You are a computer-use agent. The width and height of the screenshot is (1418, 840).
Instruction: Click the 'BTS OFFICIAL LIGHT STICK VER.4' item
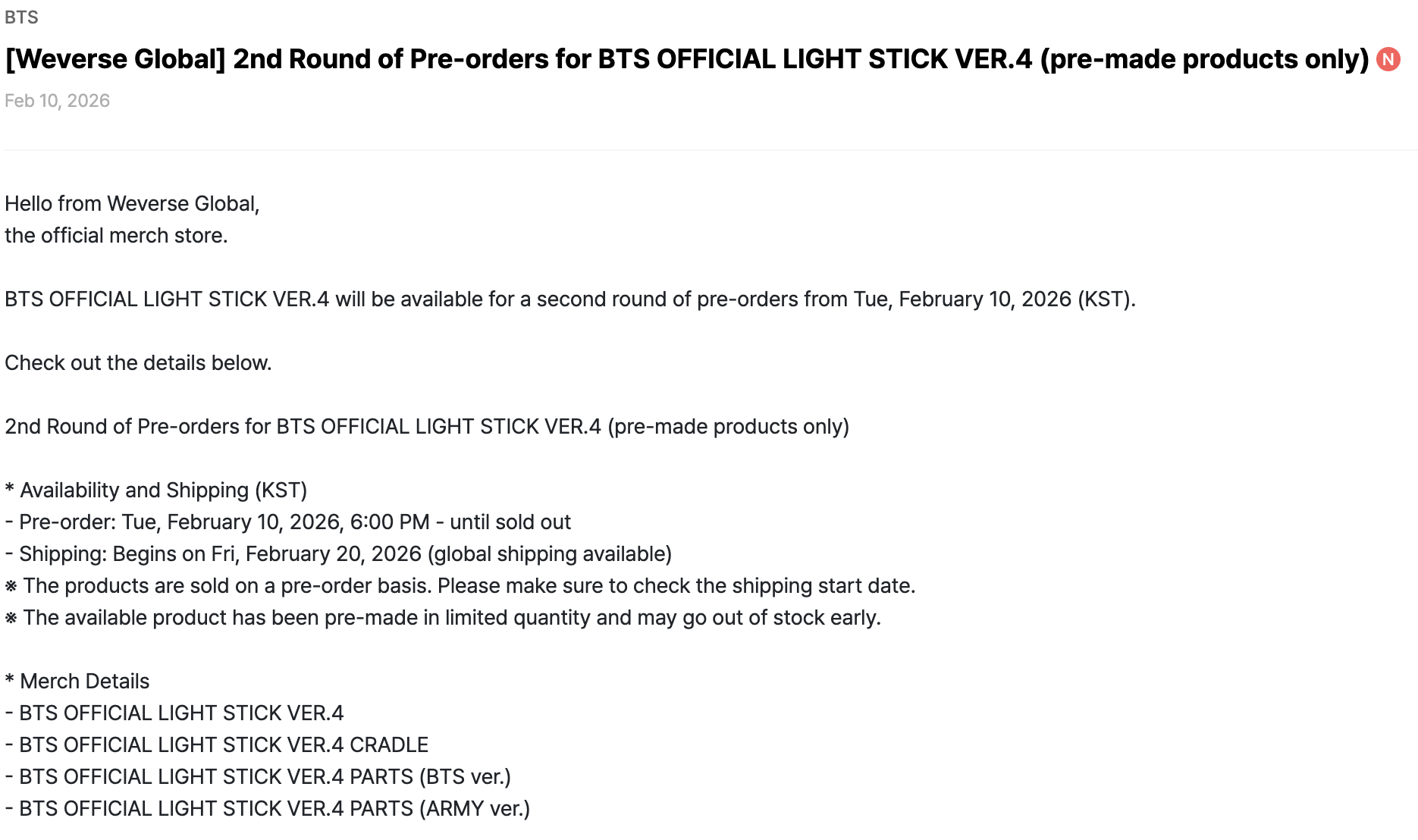(174, 713)
